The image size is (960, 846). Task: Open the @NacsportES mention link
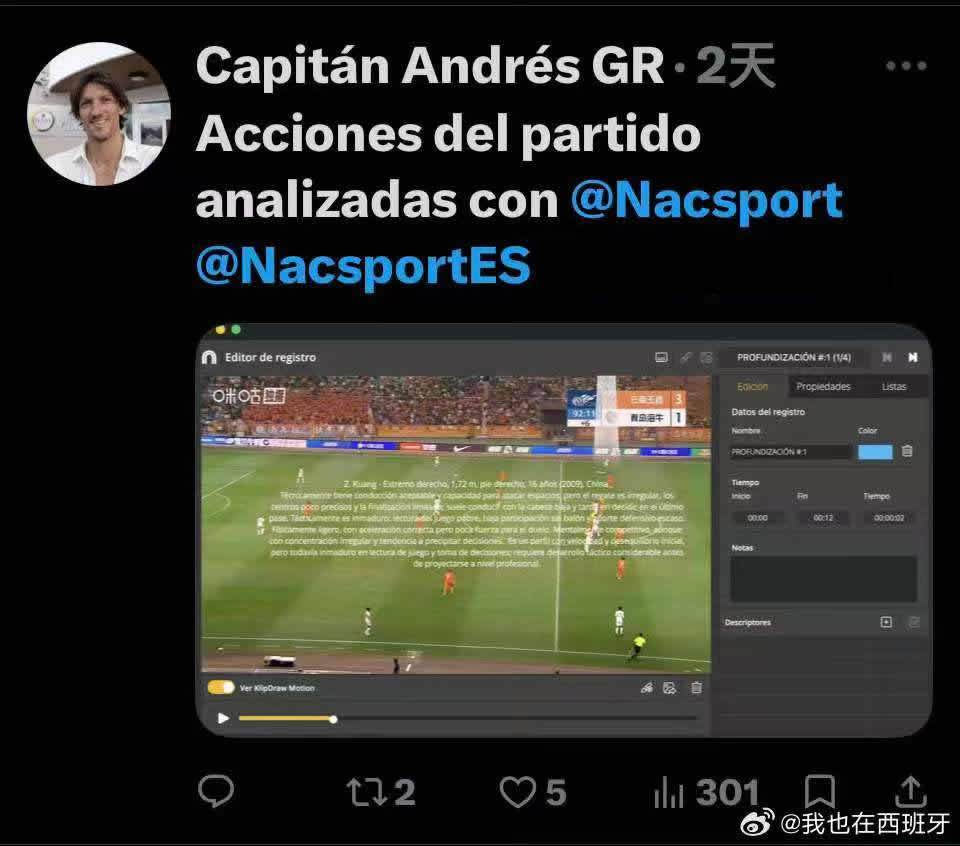(x=364, y=266)
